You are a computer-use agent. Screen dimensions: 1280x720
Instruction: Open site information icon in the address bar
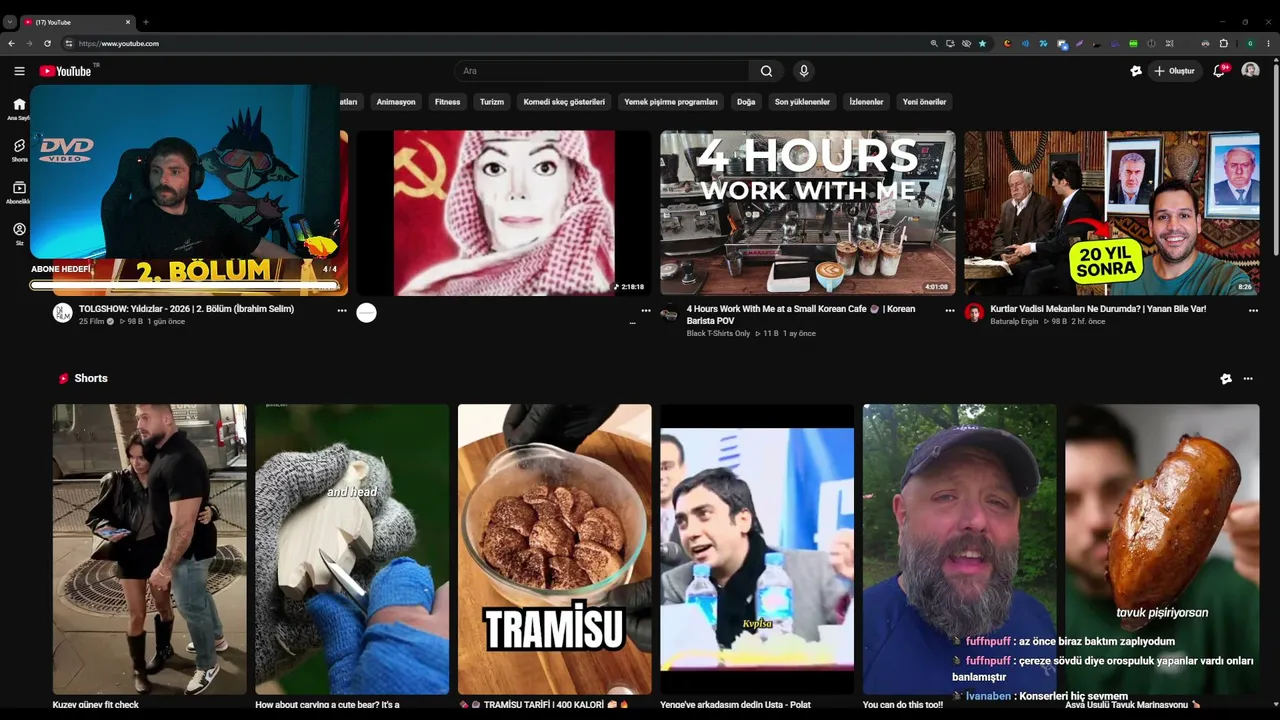point(68,44)
